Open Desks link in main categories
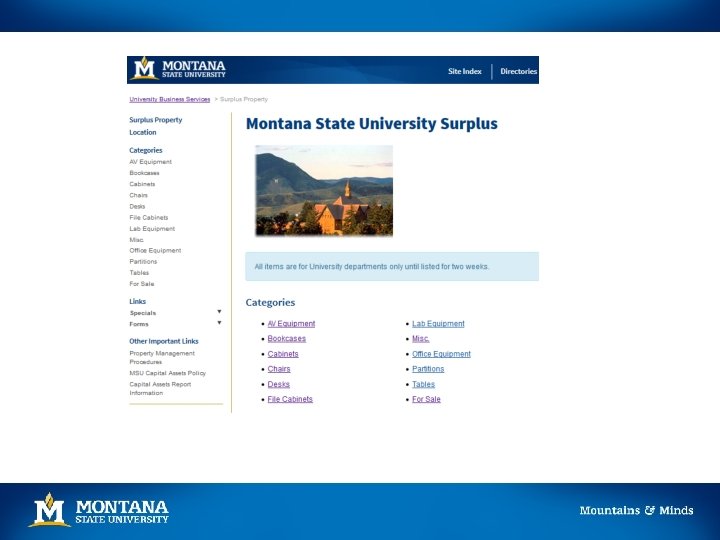 pyautogui.click(x=278, y=384)
